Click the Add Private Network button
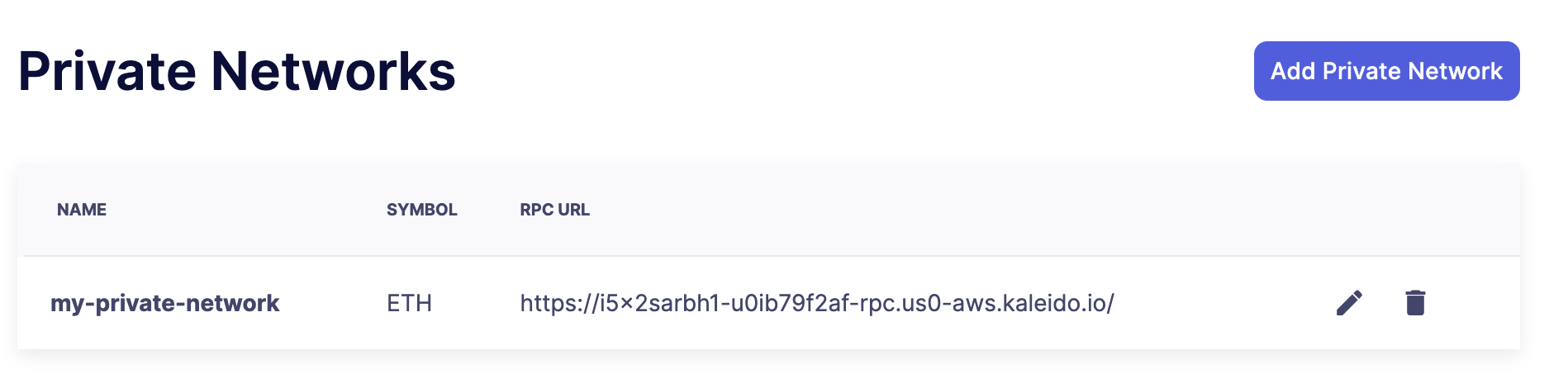Image resolution: width=1568 pixels, height=388 pixels. click(1386, 71)
